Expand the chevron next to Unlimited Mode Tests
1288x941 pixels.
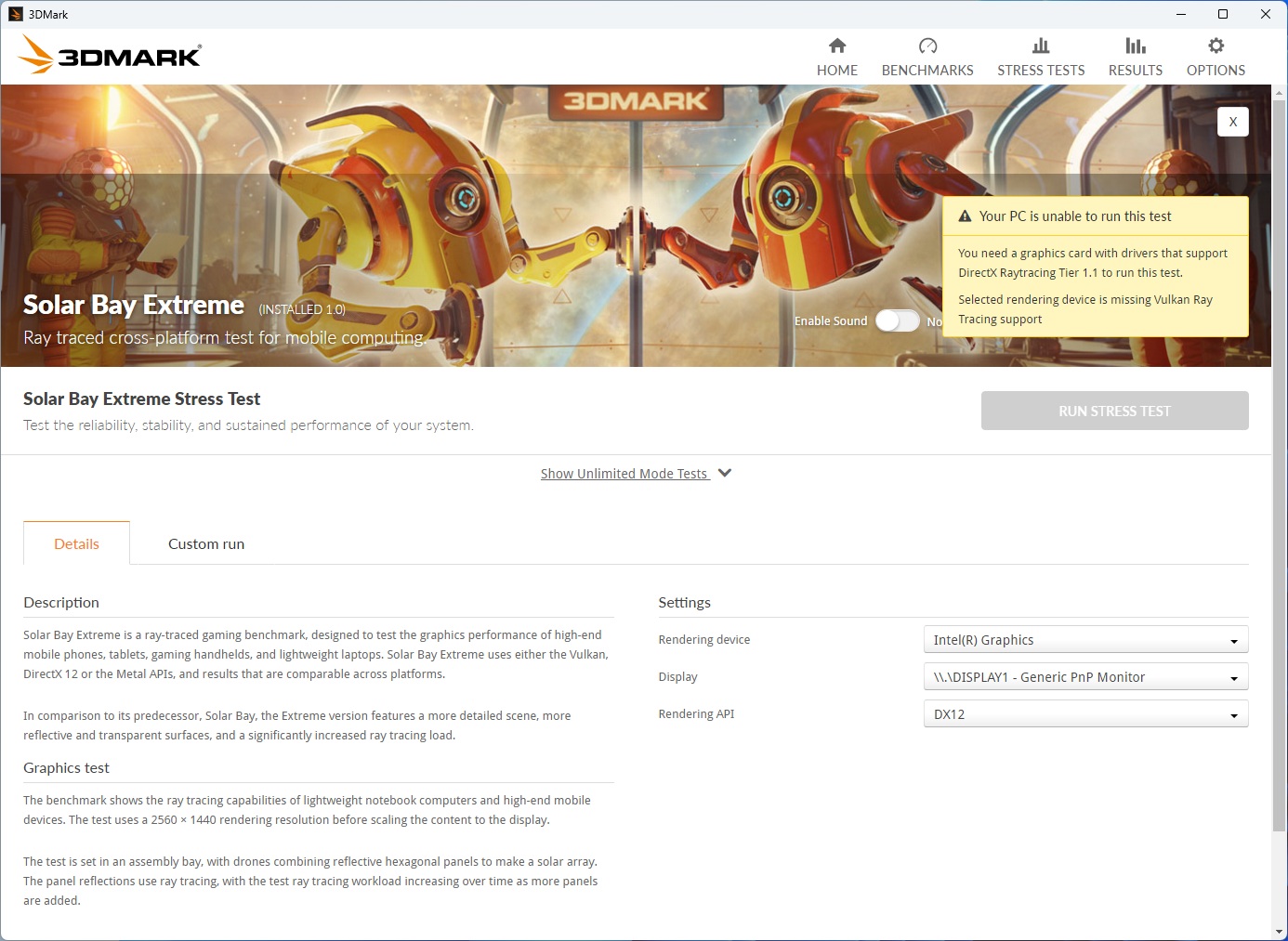coord(725,473)
